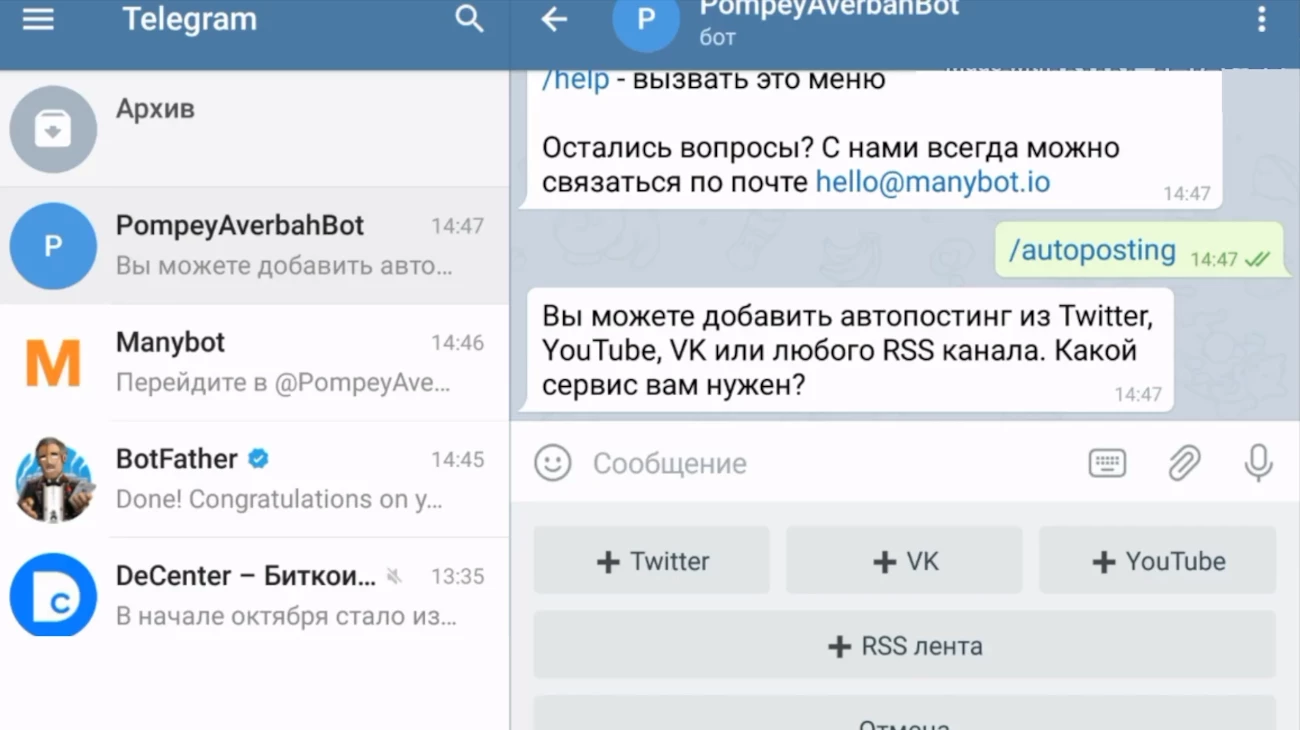Click the 14:45 timestamp on BotFather
The width and height of the screenshot is (1300, 730).
point(457,460)
